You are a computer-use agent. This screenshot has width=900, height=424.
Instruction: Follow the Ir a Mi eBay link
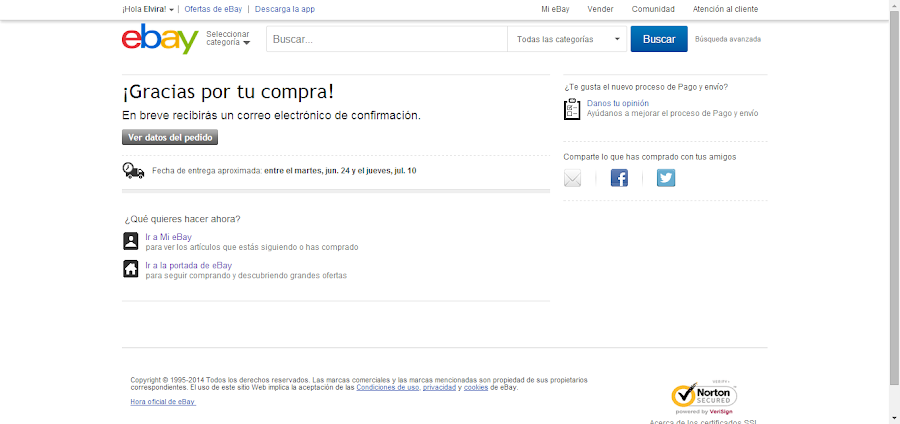(x=168, y=236)
